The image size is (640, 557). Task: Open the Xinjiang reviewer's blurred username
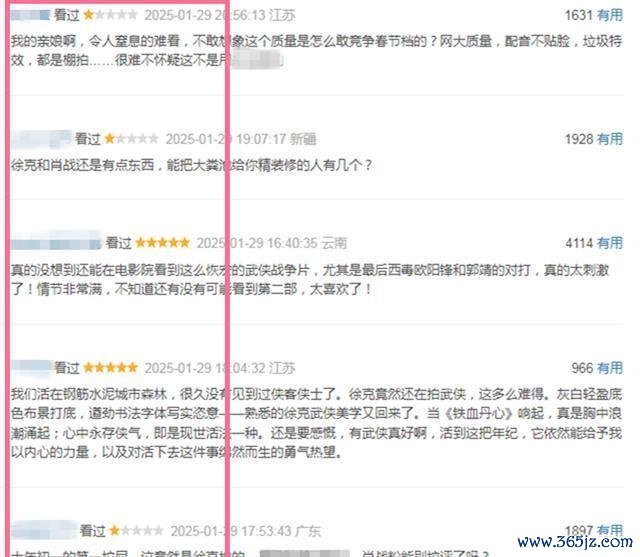point(41,139)
